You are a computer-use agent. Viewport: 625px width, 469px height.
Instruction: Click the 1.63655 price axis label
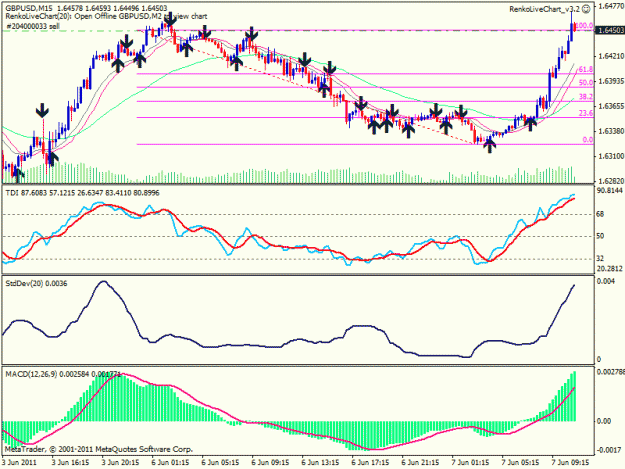click(609, 106)
